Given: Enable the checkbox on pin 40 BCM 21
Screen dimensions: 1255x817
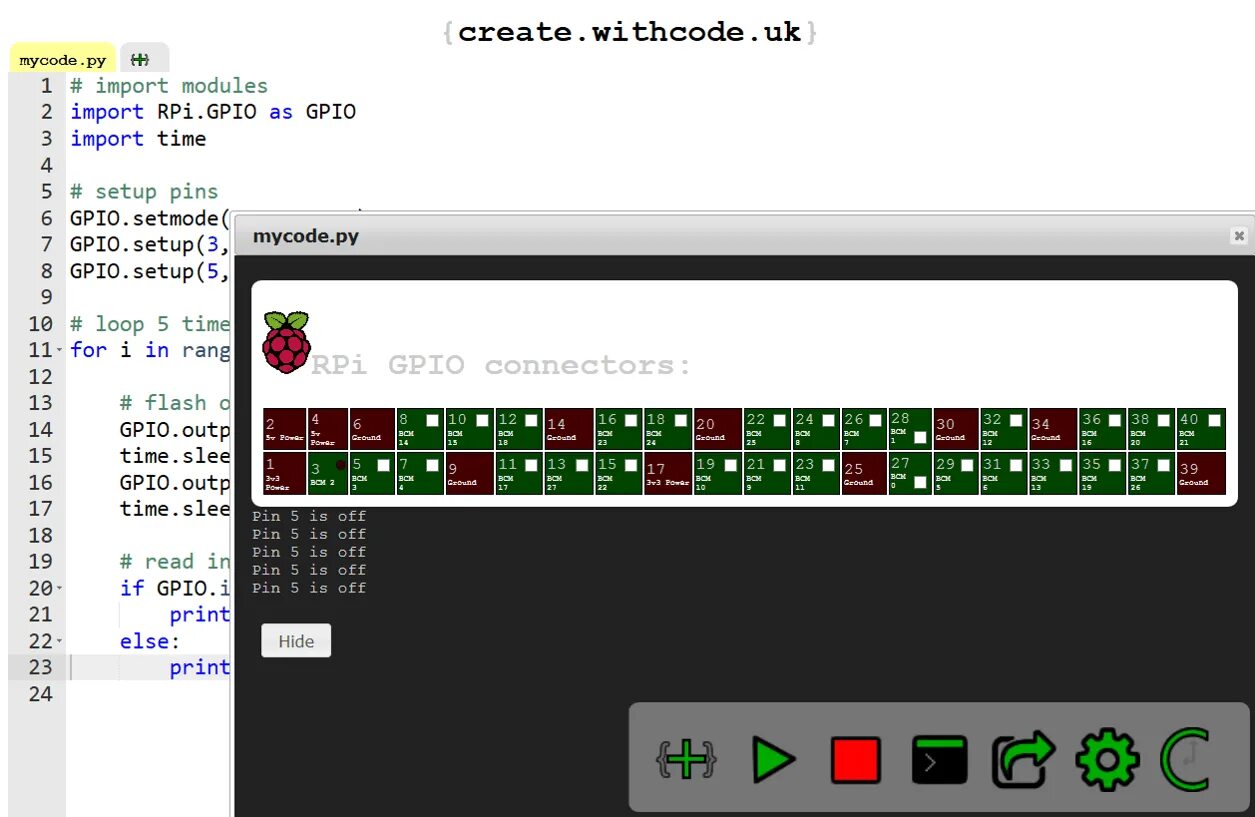Looking at the screenshot, I should (1213, 421).
